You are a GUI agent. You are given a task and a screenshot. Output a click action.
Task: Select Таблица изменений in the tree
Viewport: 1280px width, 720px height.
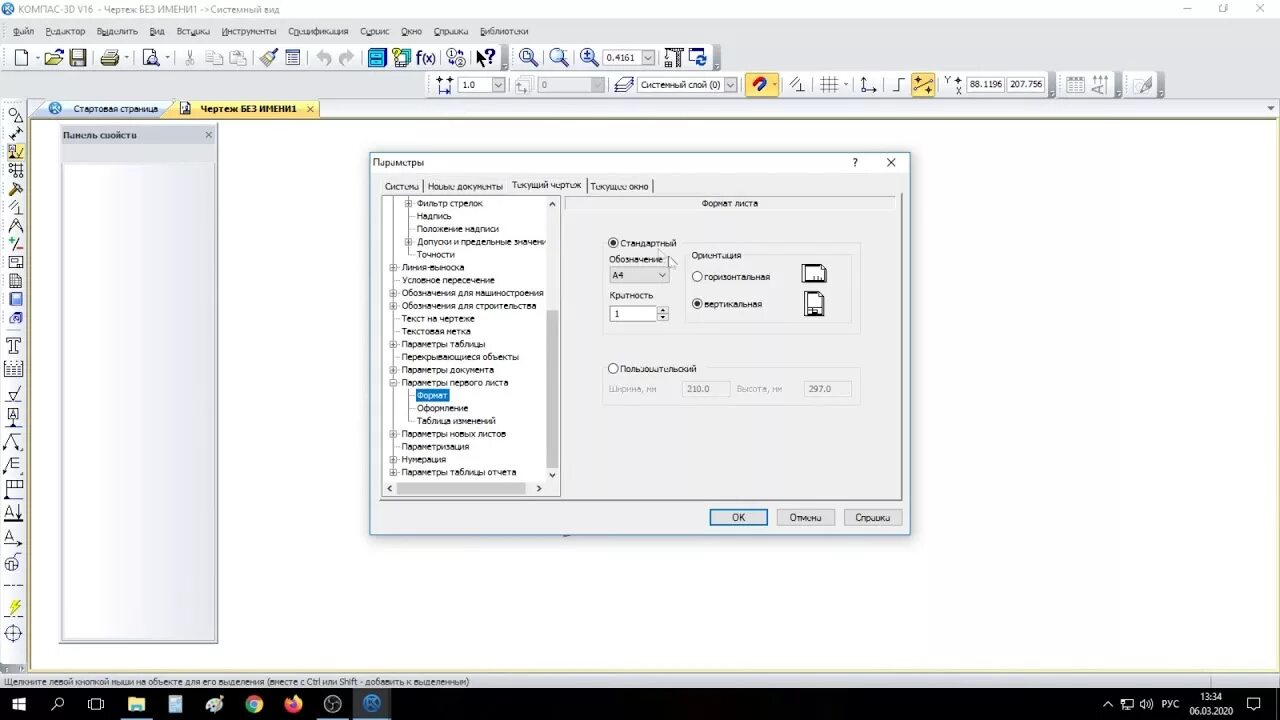(456, 421)
